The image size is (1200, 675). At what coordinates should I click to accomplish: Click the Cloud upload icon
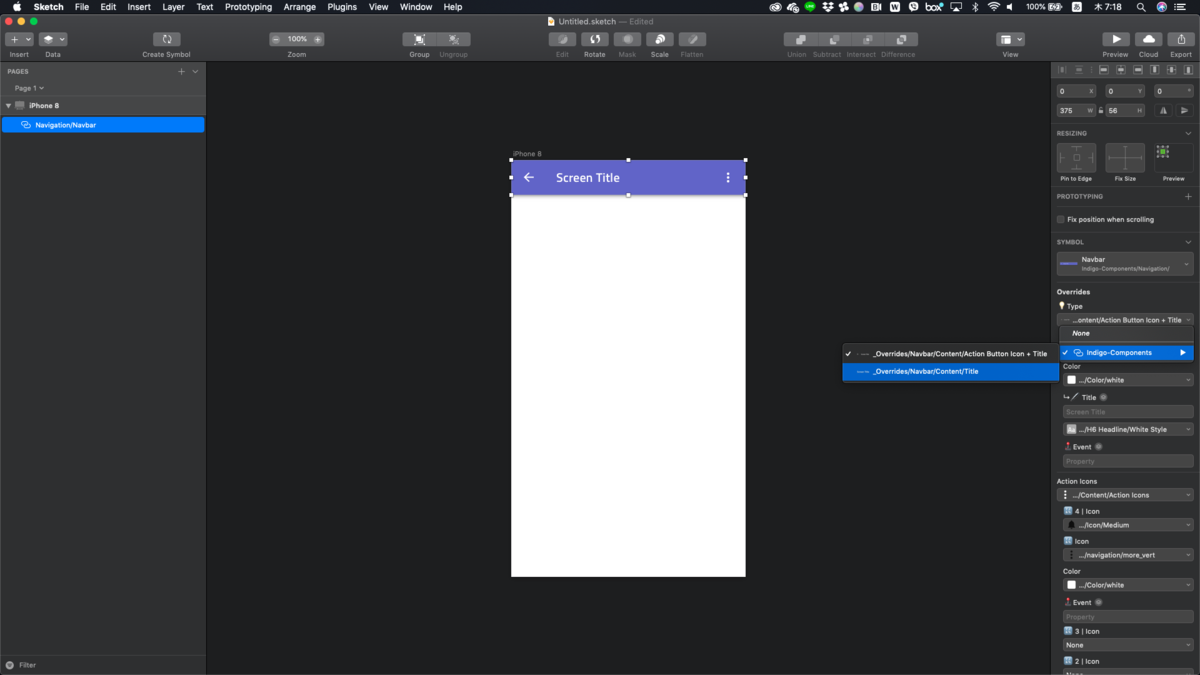(x=1148, y=39)
